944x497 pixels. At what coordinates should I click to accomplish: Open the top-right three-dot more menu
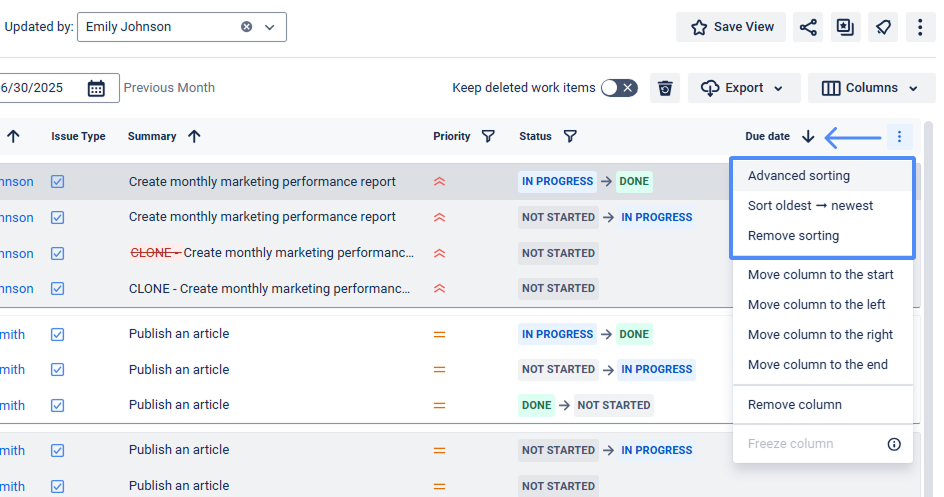tap(920, 27)
